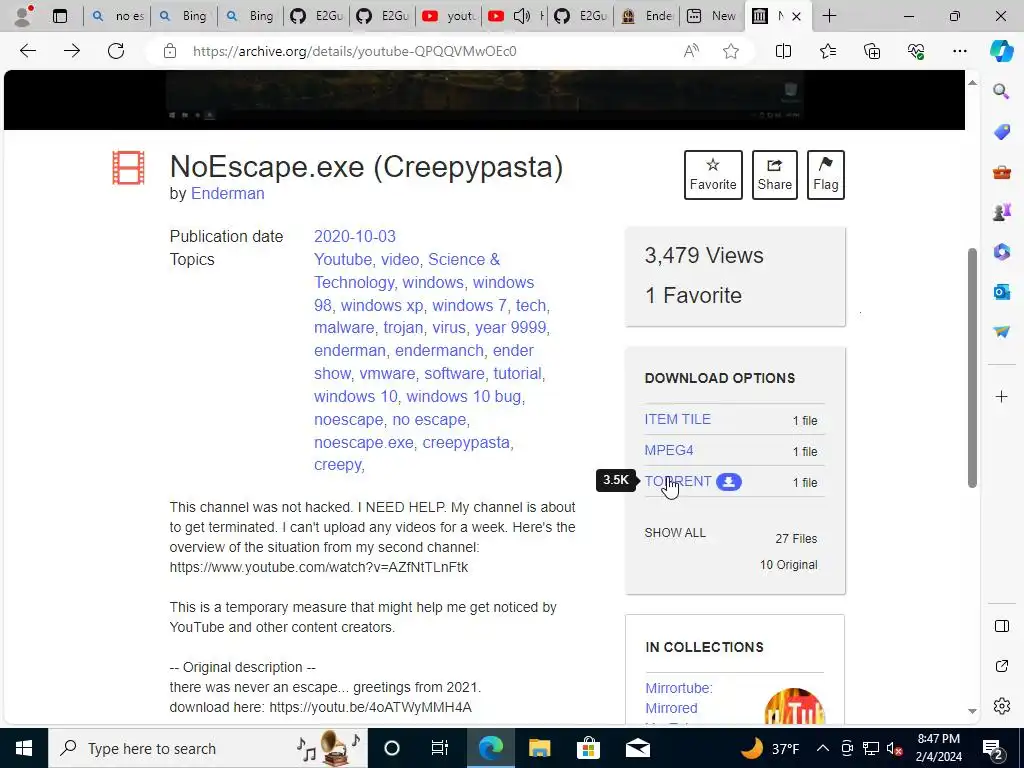Open Mail app from taskbar
1024x768 pixels.
coord(637,748)
